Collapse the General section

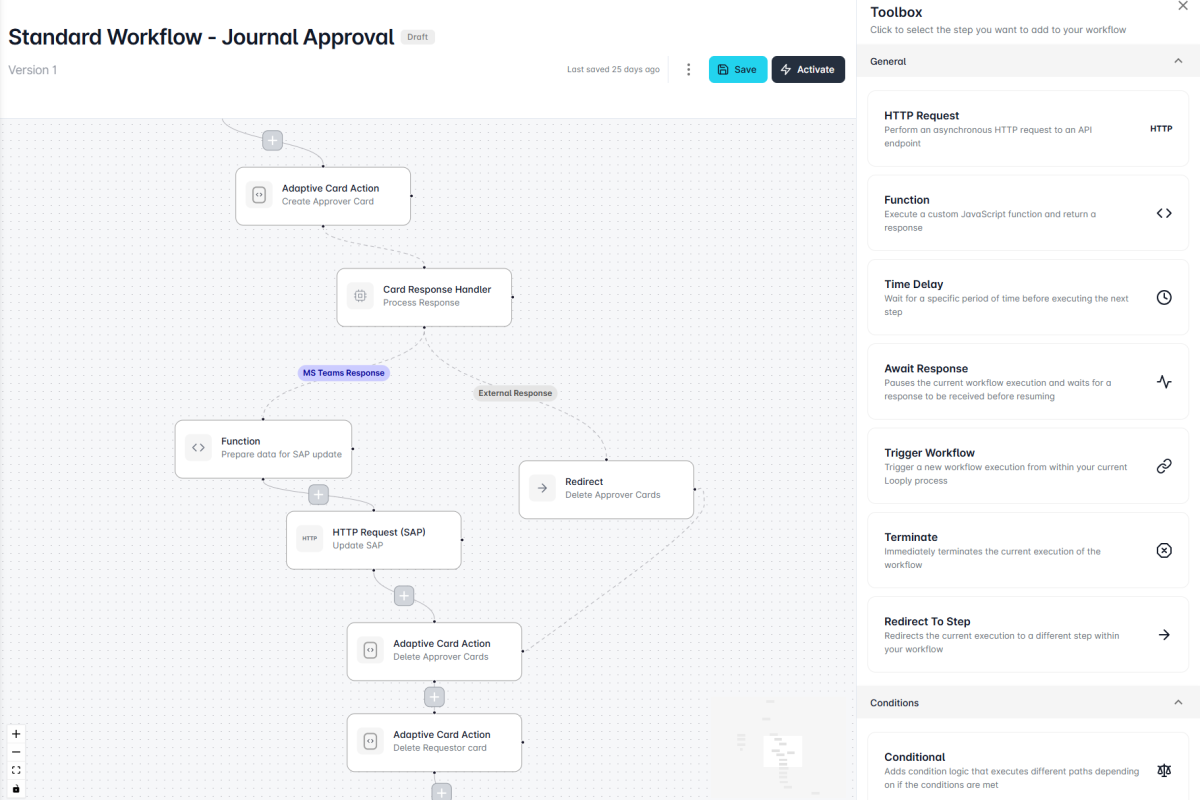[x=1177, y=61]
